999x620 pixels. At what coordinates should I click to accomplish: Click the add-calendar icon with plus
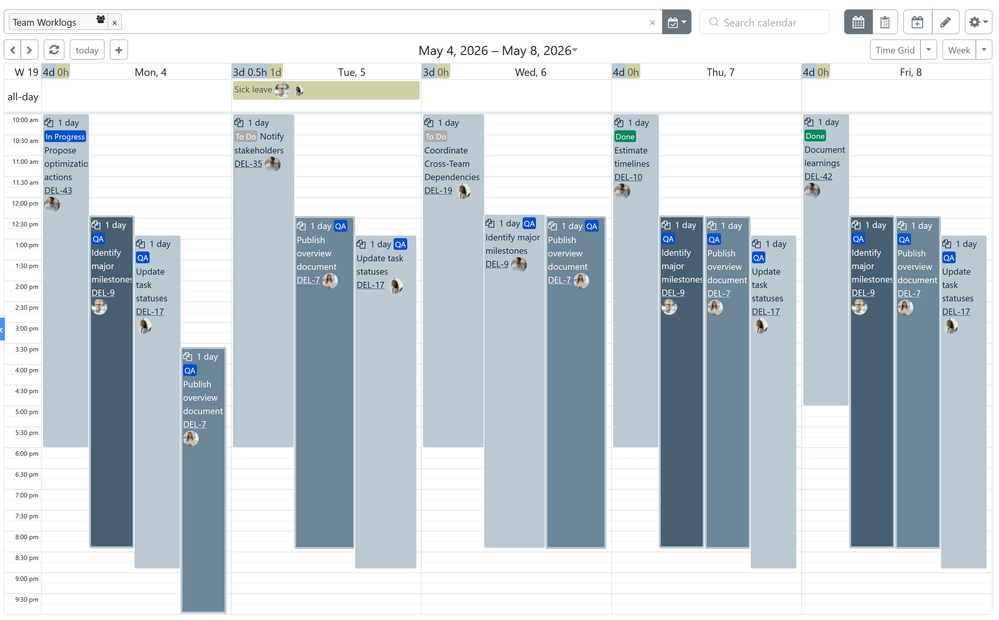[x=917, y=22]
